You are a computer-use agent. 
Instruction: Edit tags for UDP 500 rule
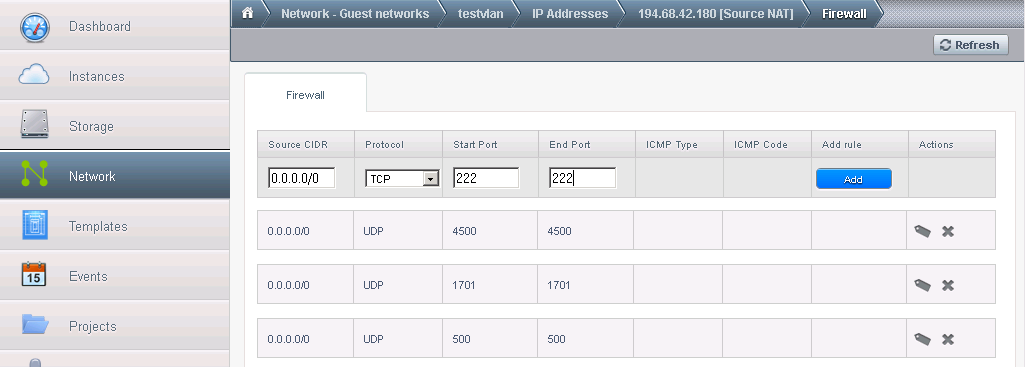pyautogui.click(x=922, y=339)
